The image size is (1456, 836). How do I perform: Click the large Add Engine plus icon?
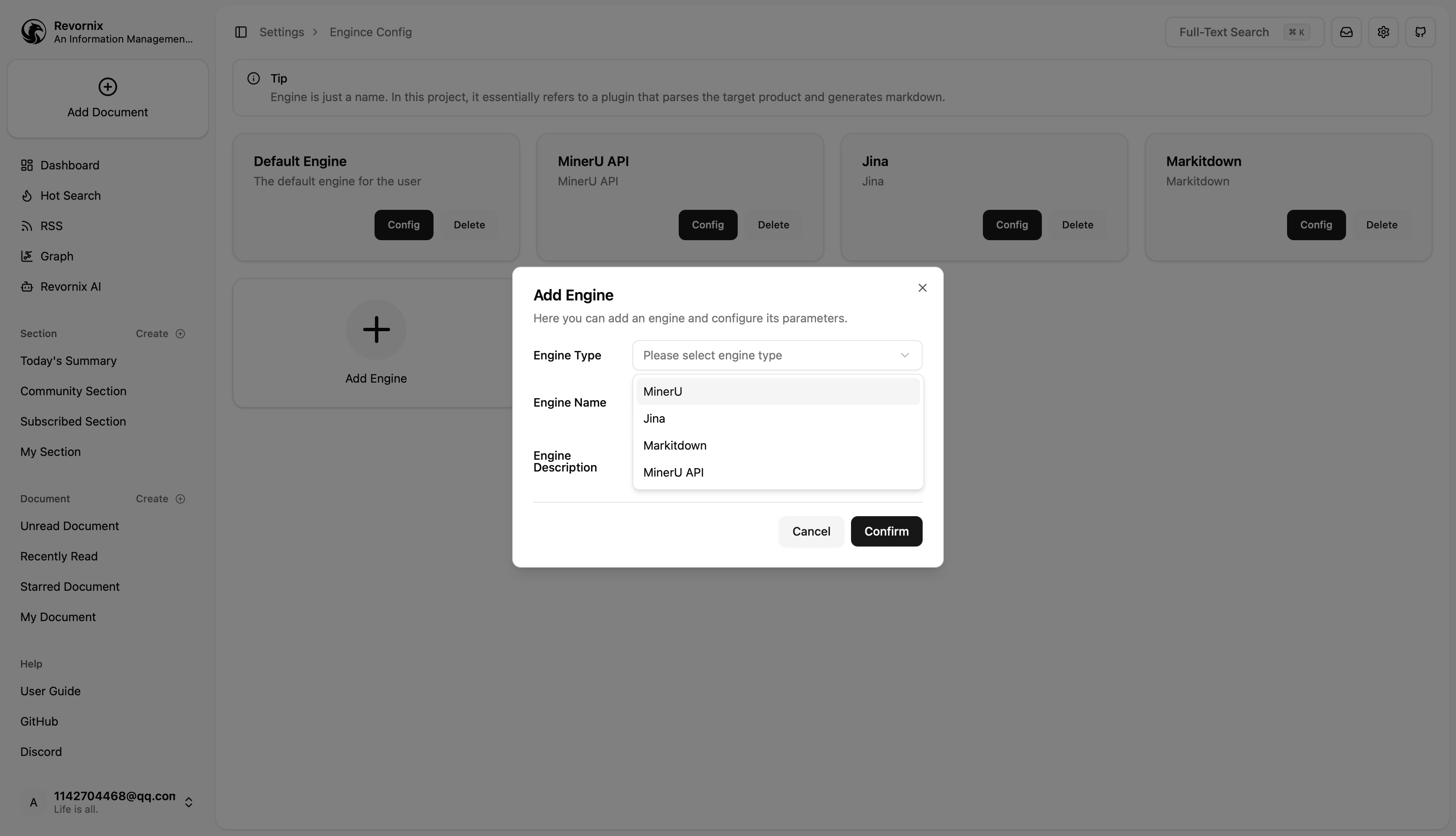click(376, 330)
